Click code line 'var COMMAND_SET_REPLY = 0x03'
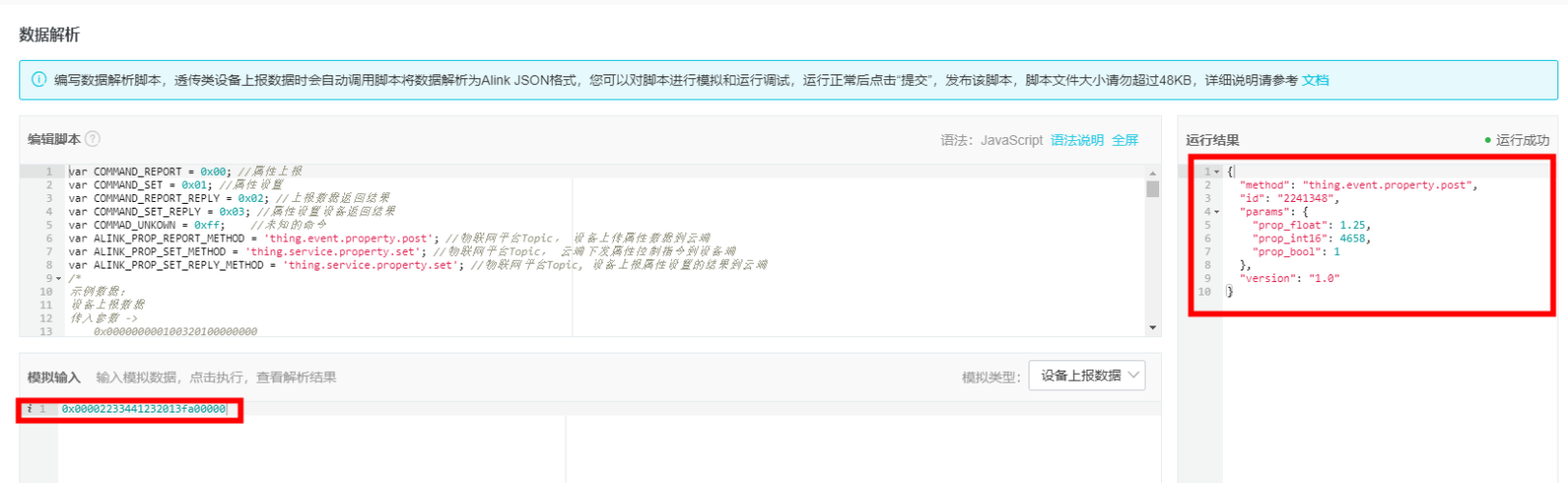 (x=232, y=212)
